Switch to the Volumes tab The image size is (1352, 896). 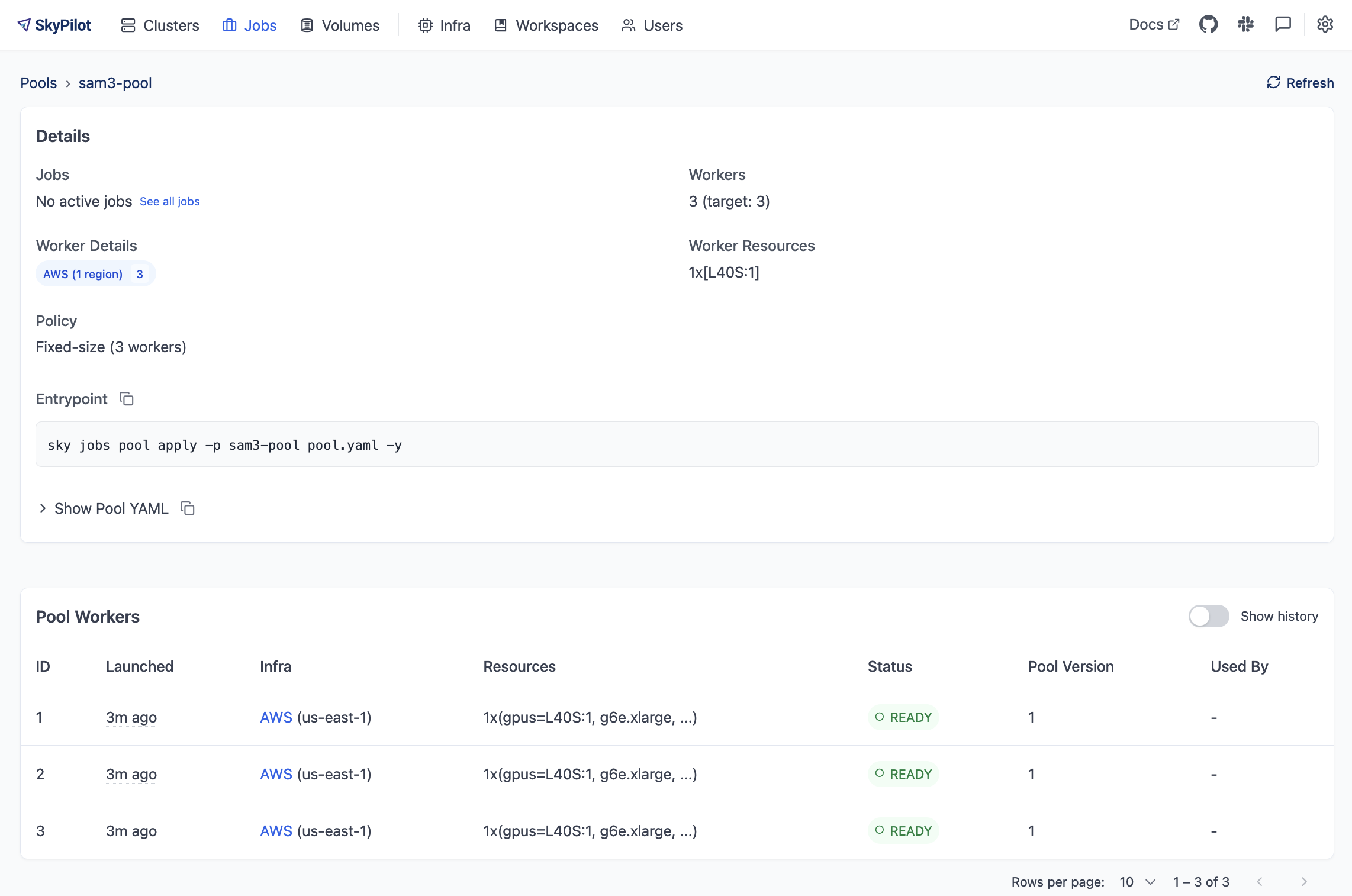point(340,25)
